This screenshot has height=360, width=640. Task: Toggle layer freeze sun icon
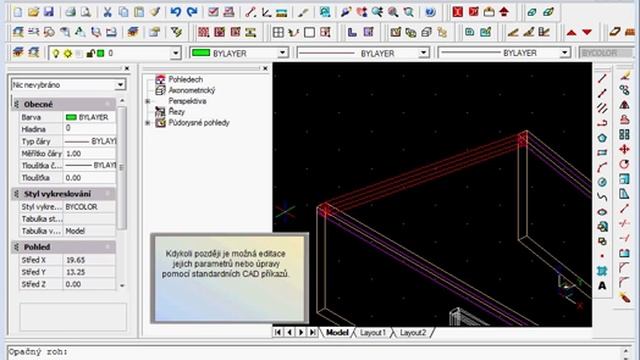pos(67,53)
